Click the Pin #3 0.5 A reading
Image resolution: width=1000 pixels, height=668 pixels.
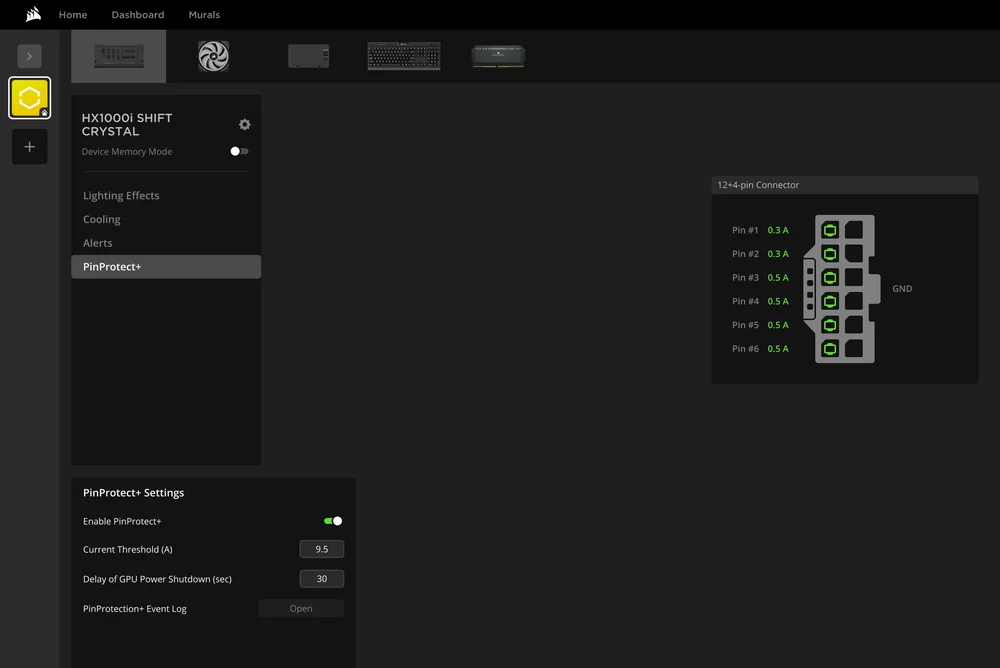click(778, 278)
